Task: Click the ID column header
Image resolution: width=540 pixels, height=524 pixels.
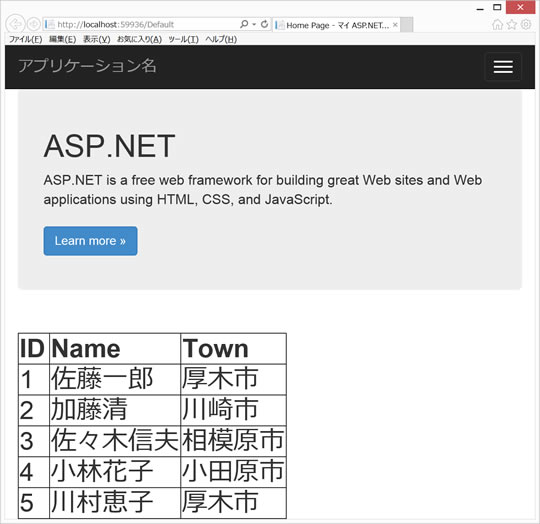Action: click(34, 348)
